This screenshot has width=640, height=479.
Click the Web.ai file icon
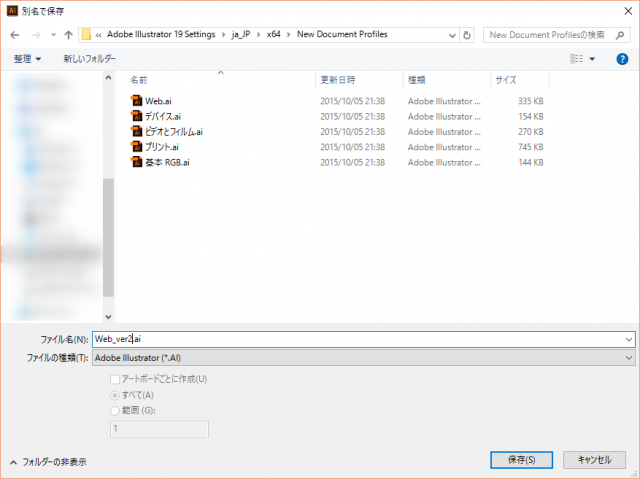point(137,101)
